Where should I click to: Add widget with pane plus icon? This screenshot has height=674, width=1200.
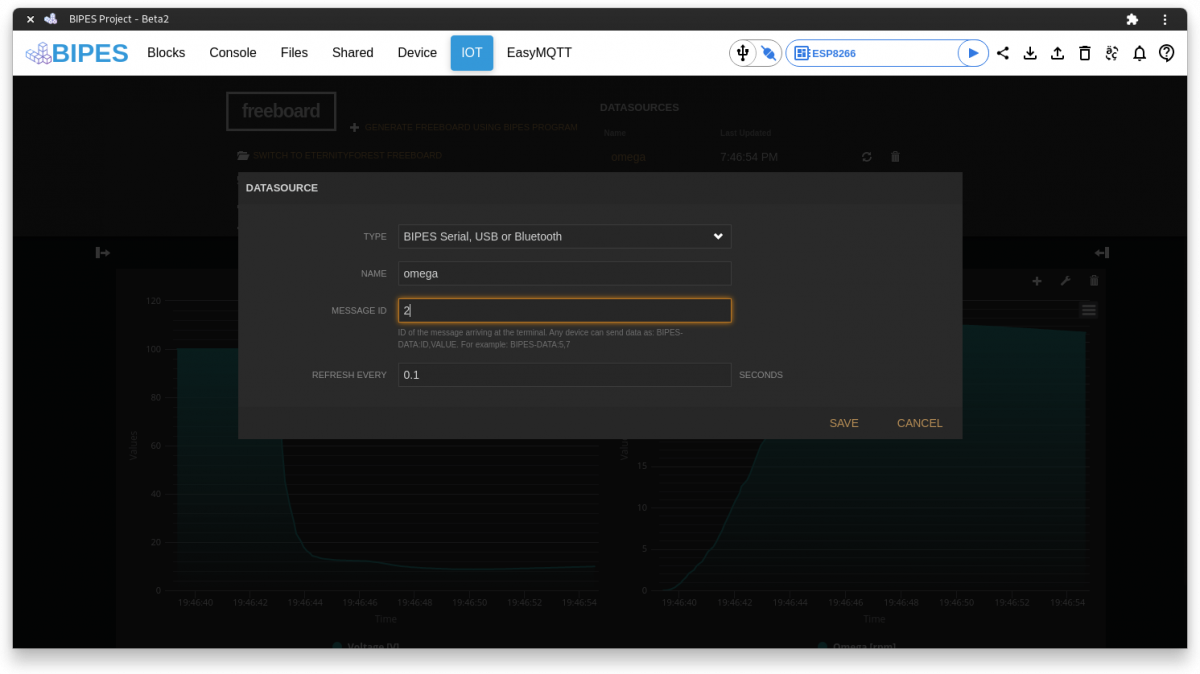[1037, 282]
